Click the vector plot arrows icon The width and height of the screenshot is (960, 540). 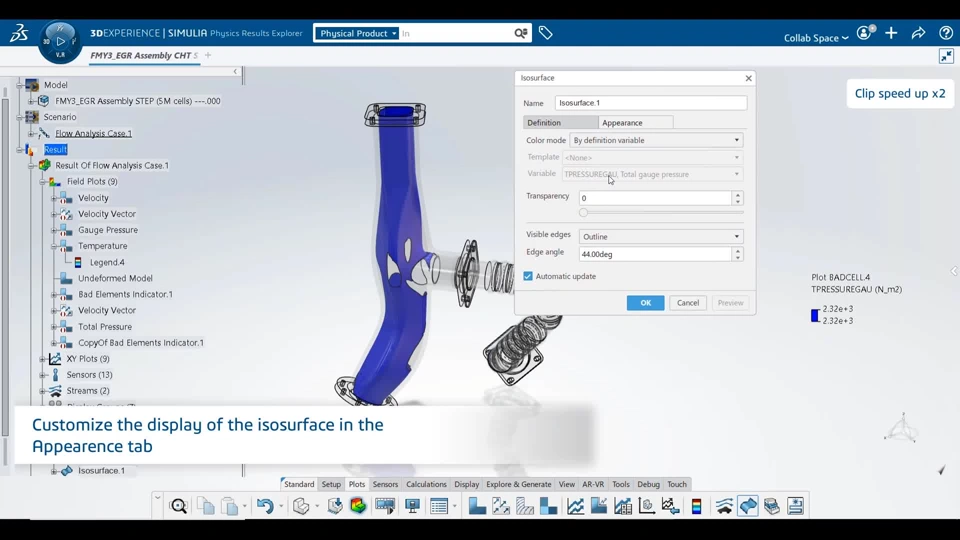(x=501, y=506)
